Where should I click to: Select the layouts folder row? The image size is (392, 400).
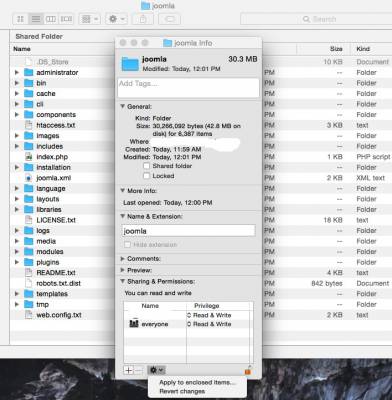point(63,199)
